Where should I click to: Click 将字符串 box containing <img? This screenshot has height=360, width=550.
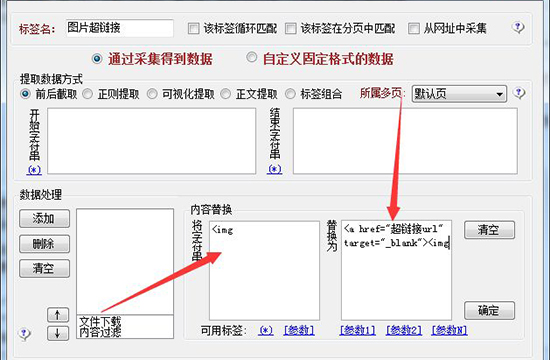pyautogui.click(x=264, y=270)
